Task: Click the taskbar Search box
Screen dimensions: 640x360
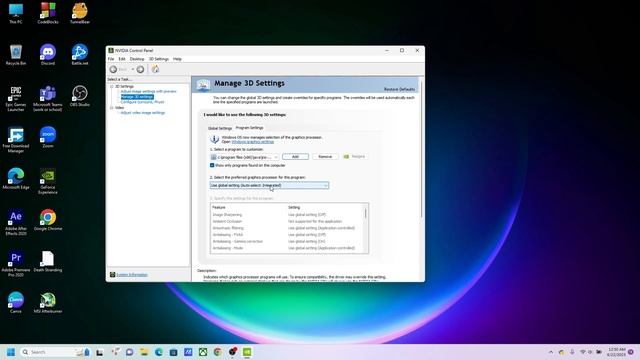Action: tap(56, 352)
